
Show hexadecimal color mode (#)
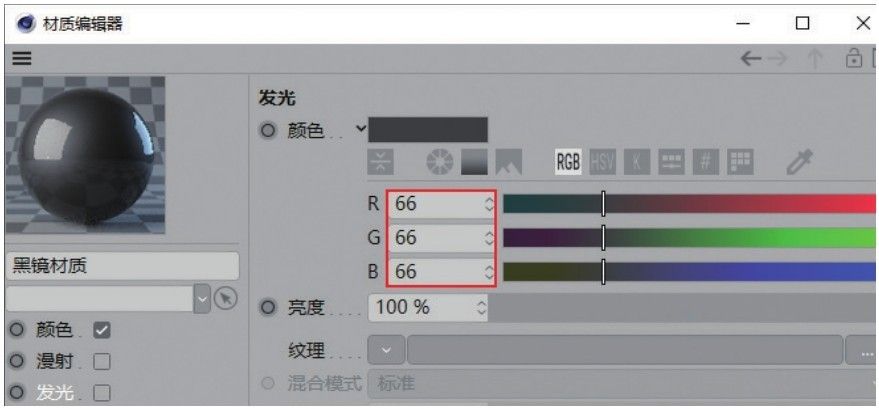(x=706, y=162)
